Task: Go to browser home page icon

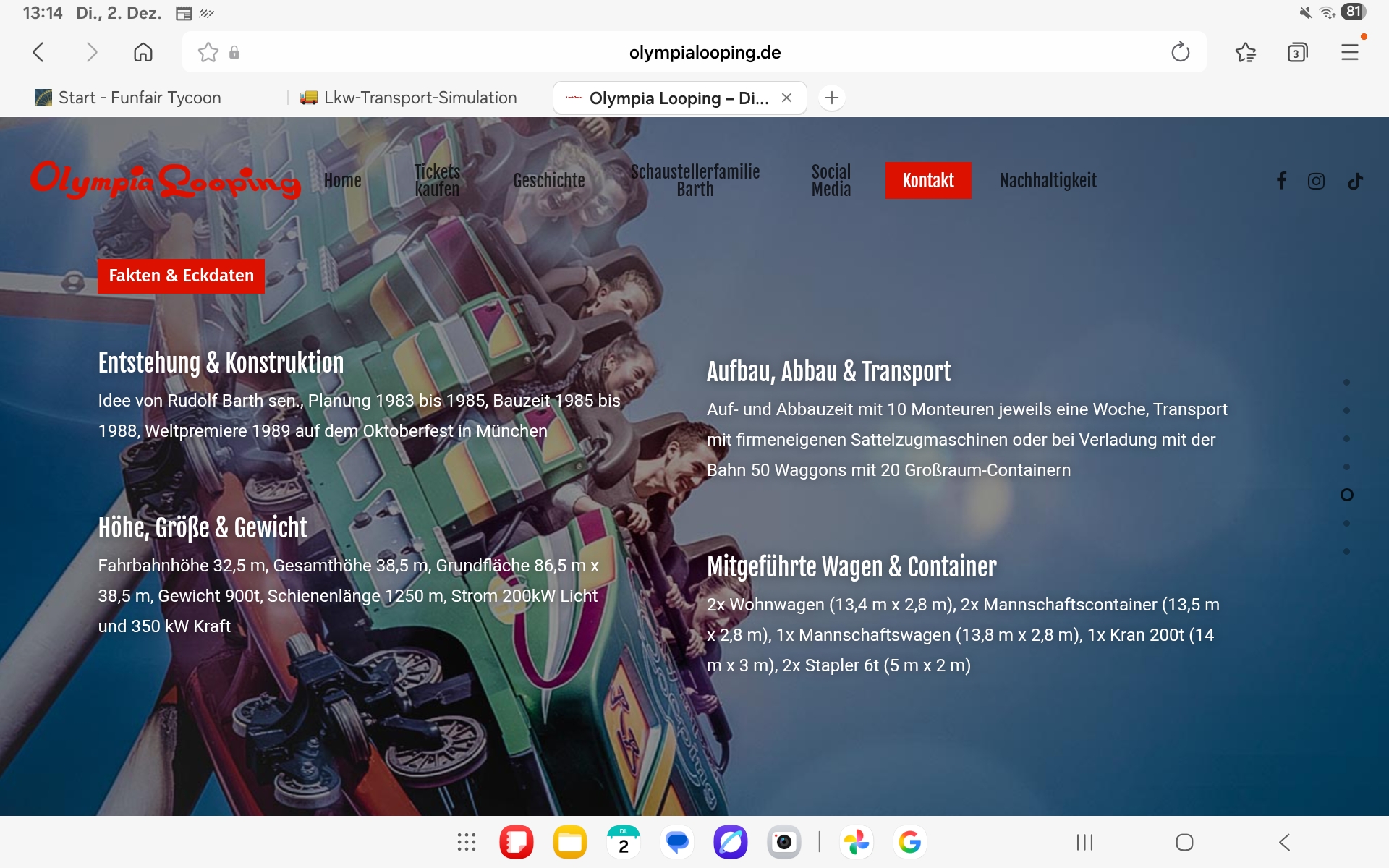Action: click(143, 52)
